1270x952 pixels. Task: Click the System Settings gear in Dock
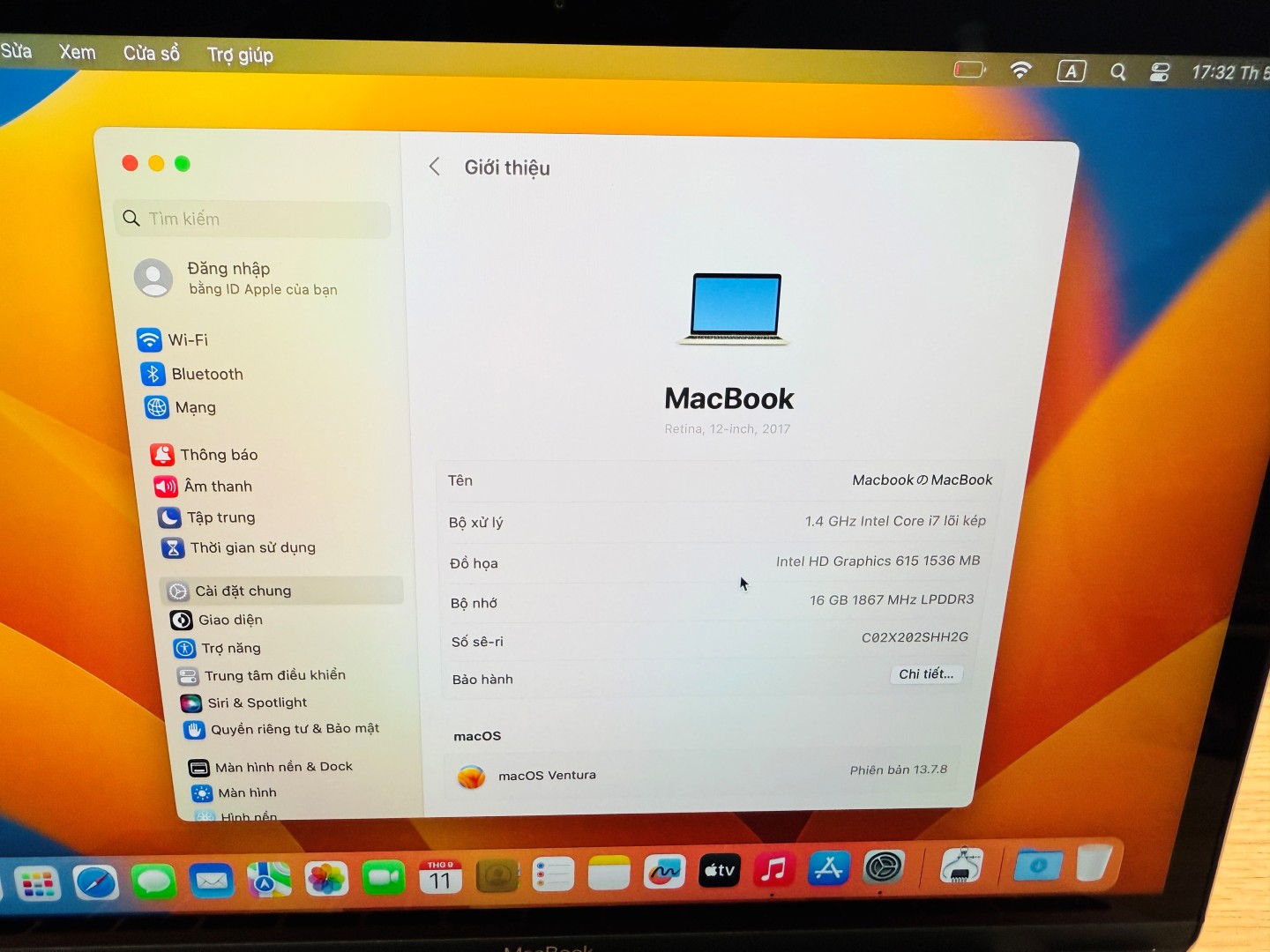(x=883, y=867)
